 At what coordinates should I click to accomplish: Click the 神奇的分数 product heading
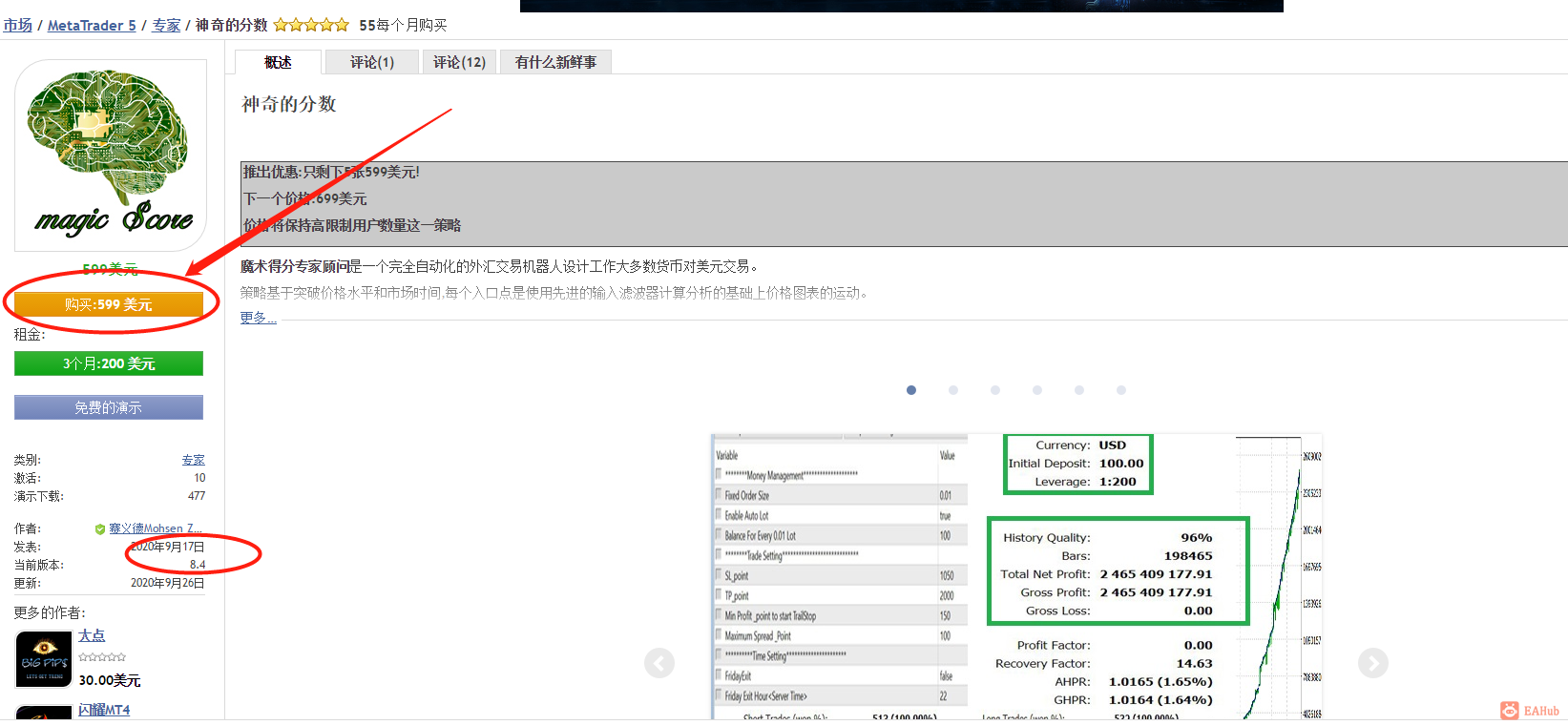click(289, 104)
